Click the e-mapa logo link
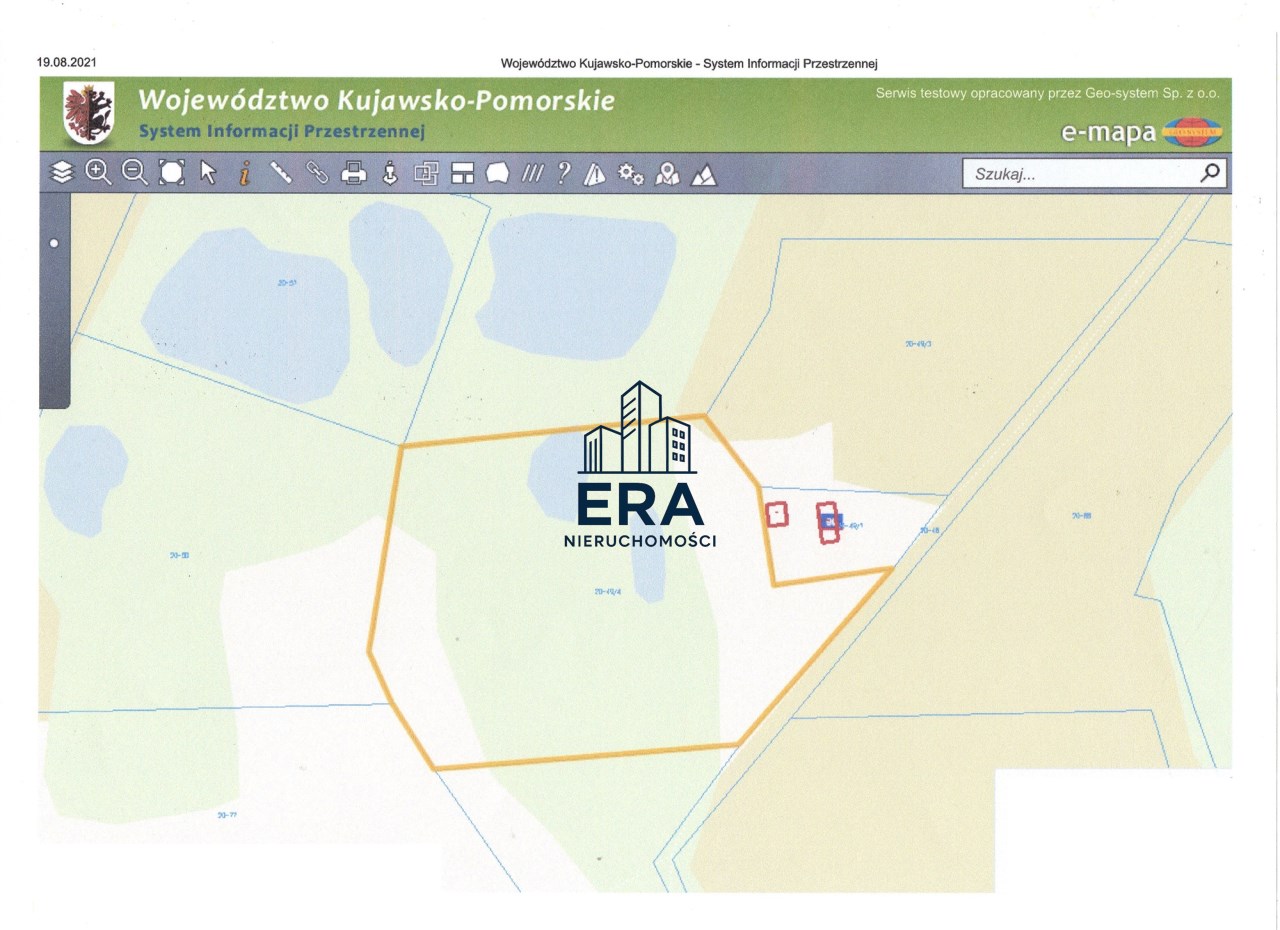 1141,132
